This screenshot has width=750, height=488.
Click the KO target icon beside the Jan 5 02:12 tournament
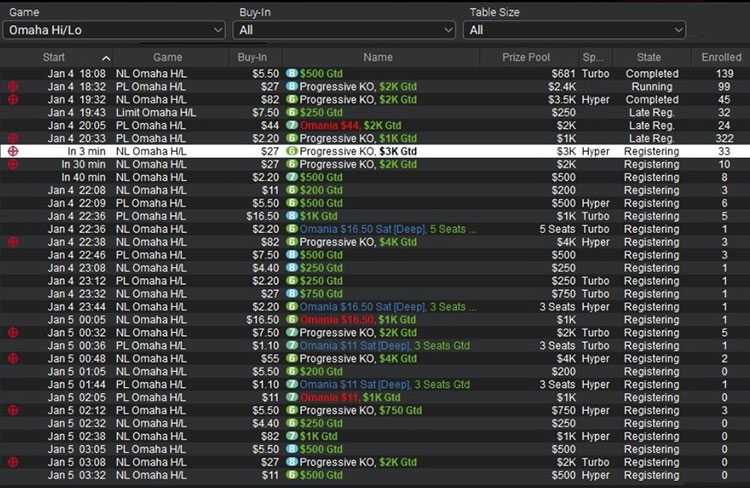coord(13,410)
